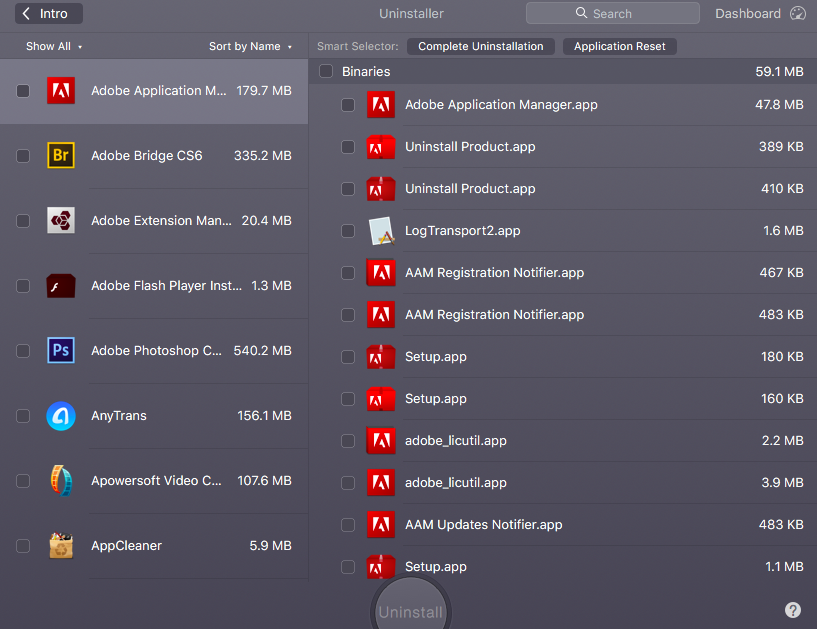Click the AppCleaner app icon
This screenshot has height=629, width=817.
[x=61, y=546]
